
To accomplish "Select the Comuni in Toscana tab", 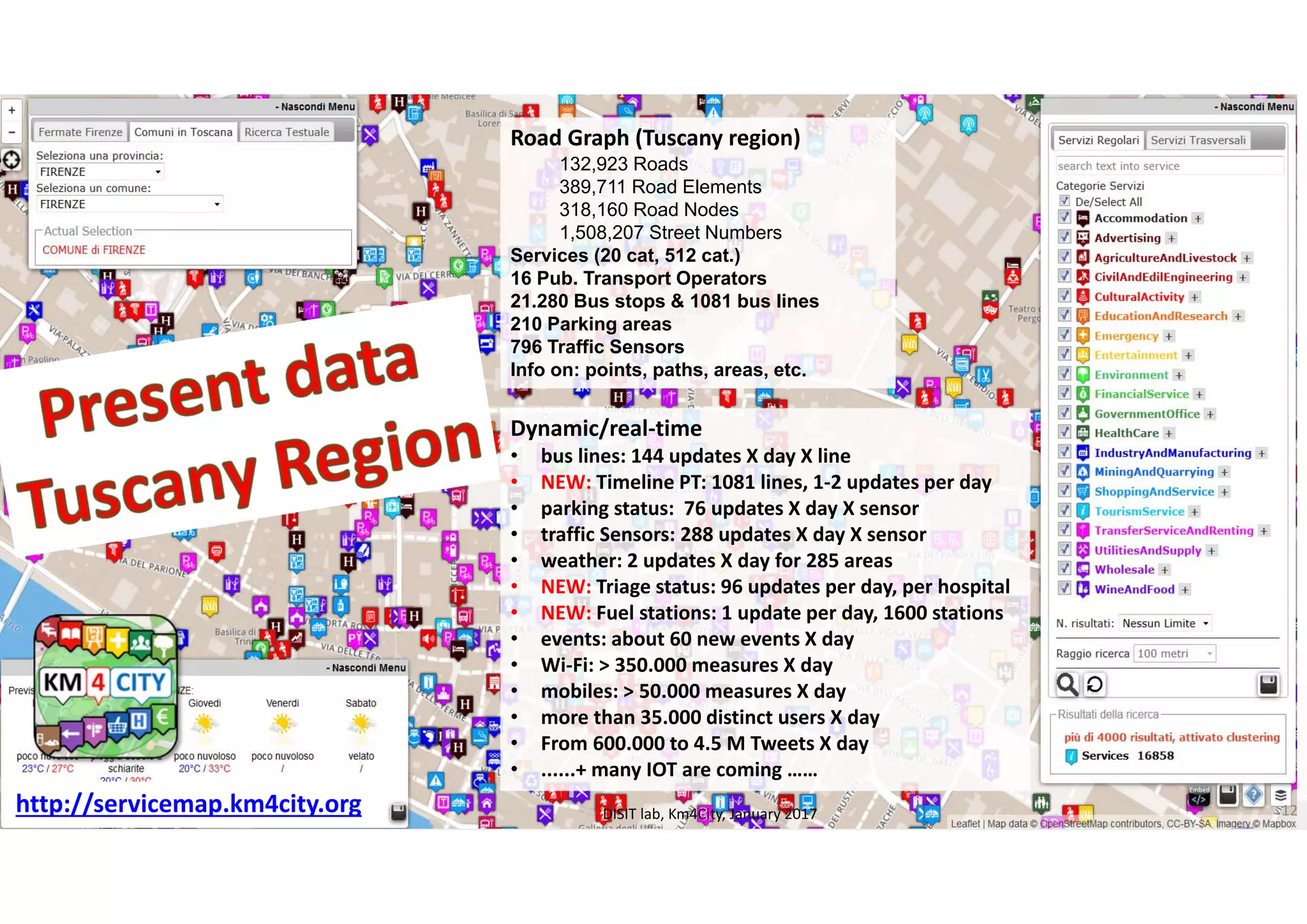I will (183, 132).
